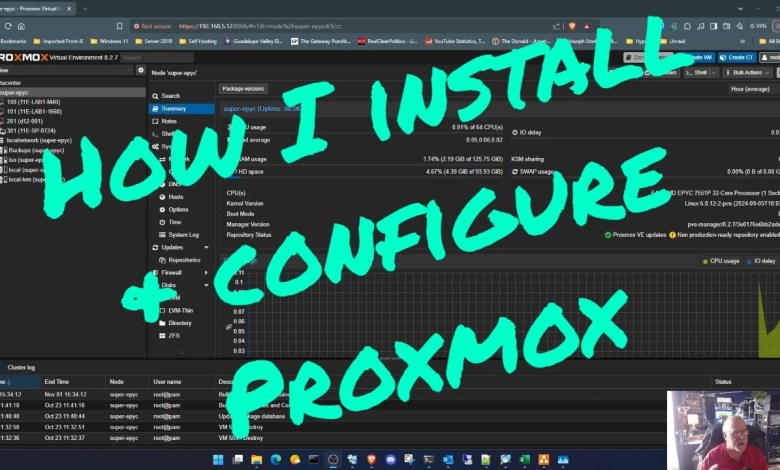Show more bookmarks with the double chevron

(743, 41)
